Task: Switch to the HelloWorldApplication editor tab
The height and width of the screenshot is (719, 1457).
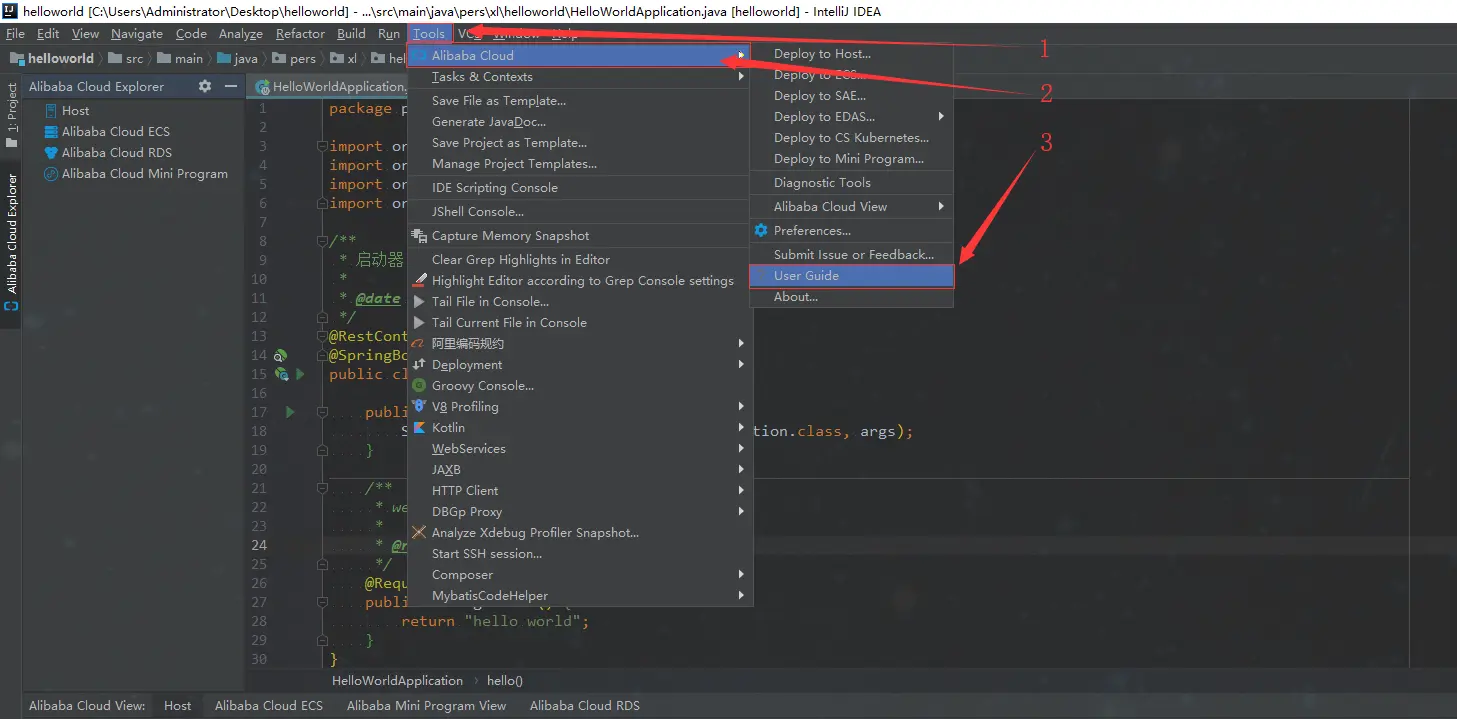Action: click(330, 87)
